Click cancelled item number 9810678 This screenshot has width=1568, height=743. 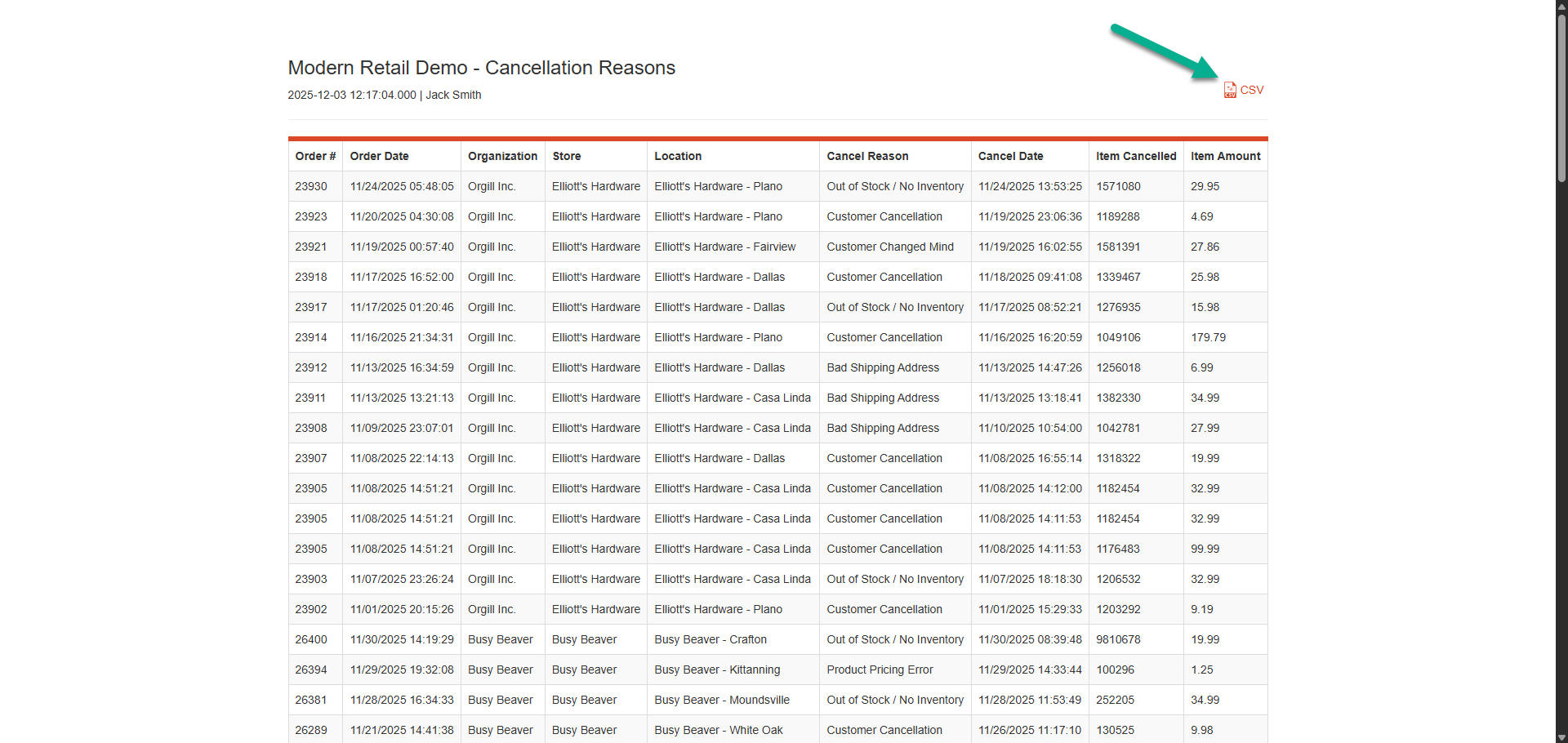coord(1118,639)
